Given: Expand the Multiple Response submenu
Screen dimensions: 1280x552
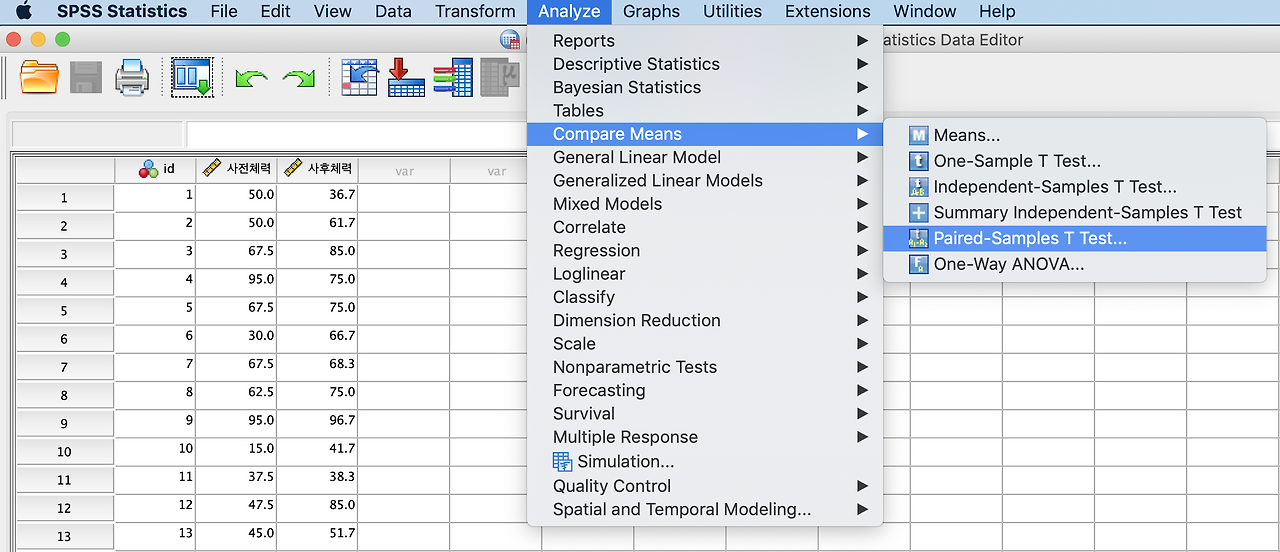Looking at the screenshot, I should [705, 437].
